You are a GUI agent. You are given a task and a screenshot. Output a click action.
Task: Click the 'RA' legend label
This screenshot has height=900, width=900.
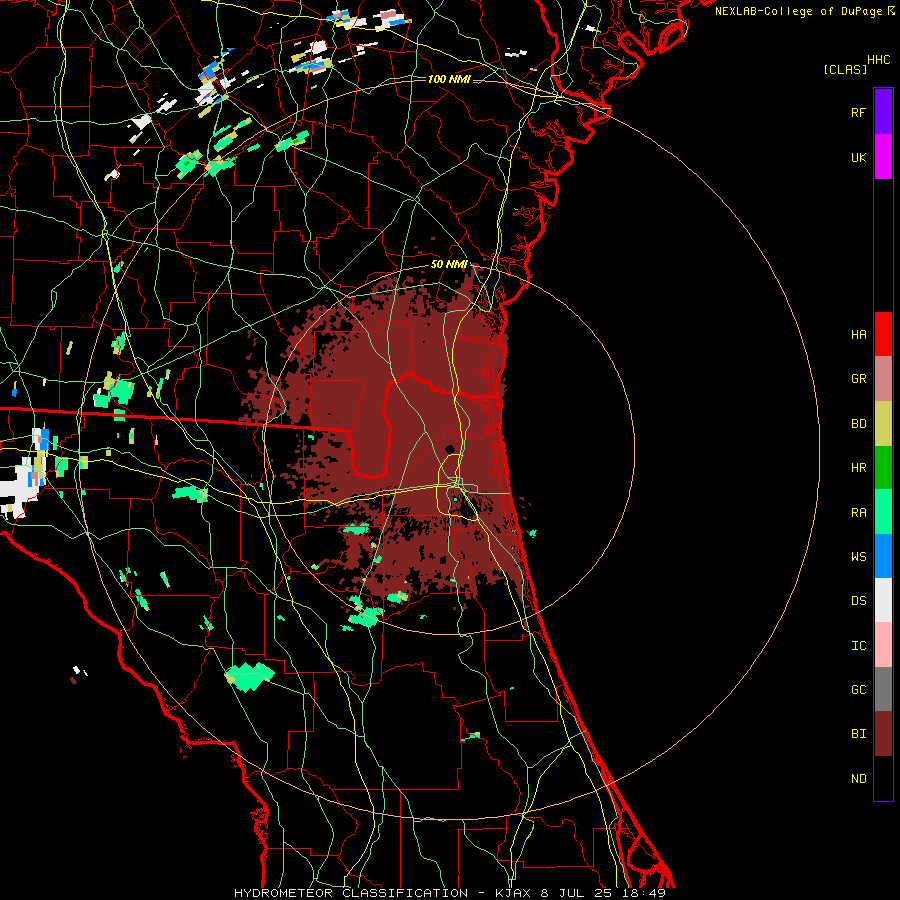pos(858,513)
